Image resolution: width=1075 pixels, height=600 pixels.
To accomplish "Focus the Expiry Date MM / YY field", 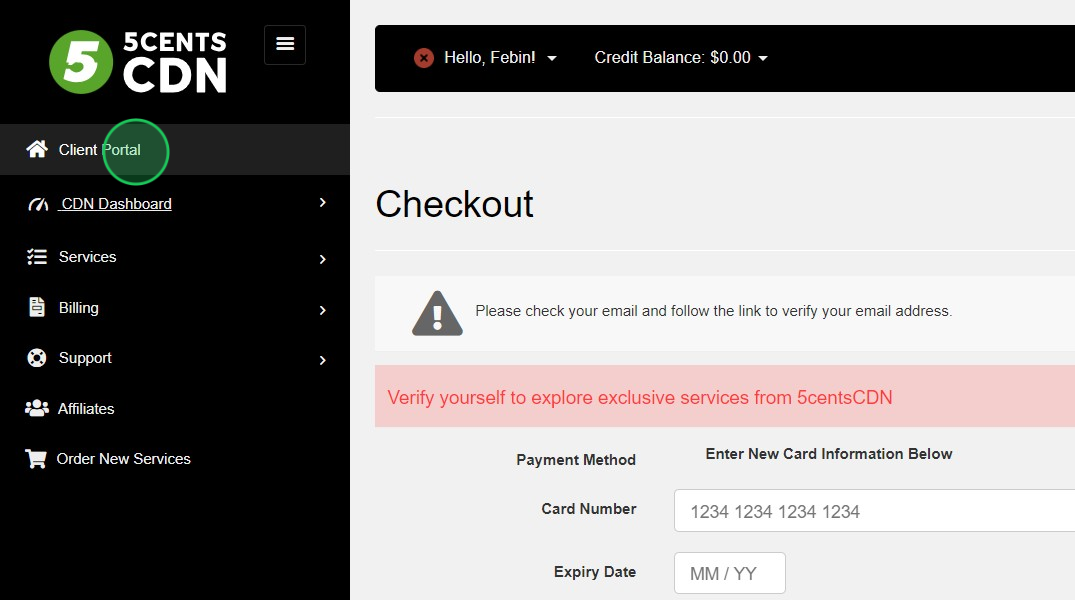I will coord(729,573).
